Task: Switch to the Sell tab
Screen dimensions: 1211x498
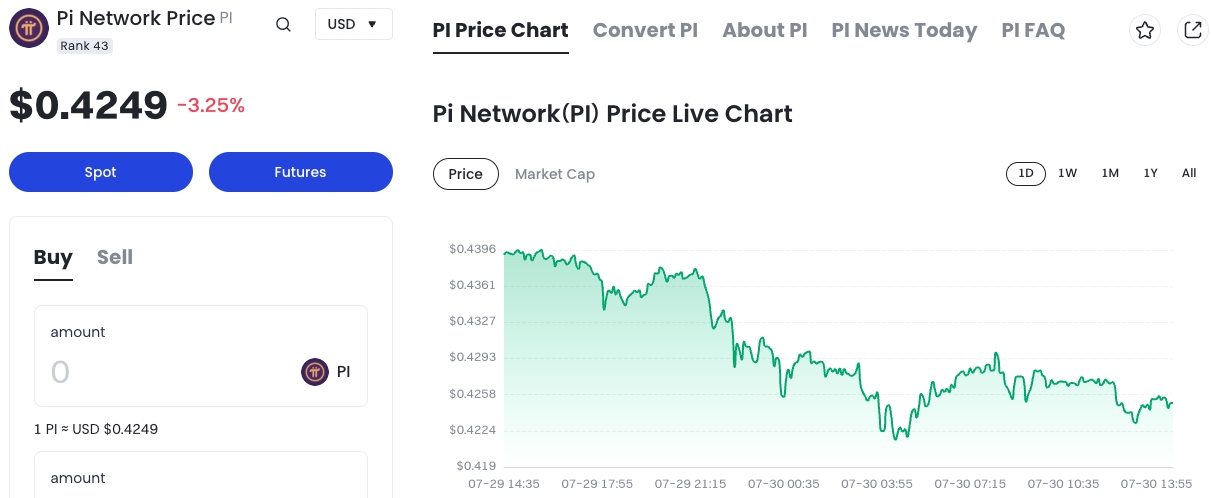Action: 115,257
